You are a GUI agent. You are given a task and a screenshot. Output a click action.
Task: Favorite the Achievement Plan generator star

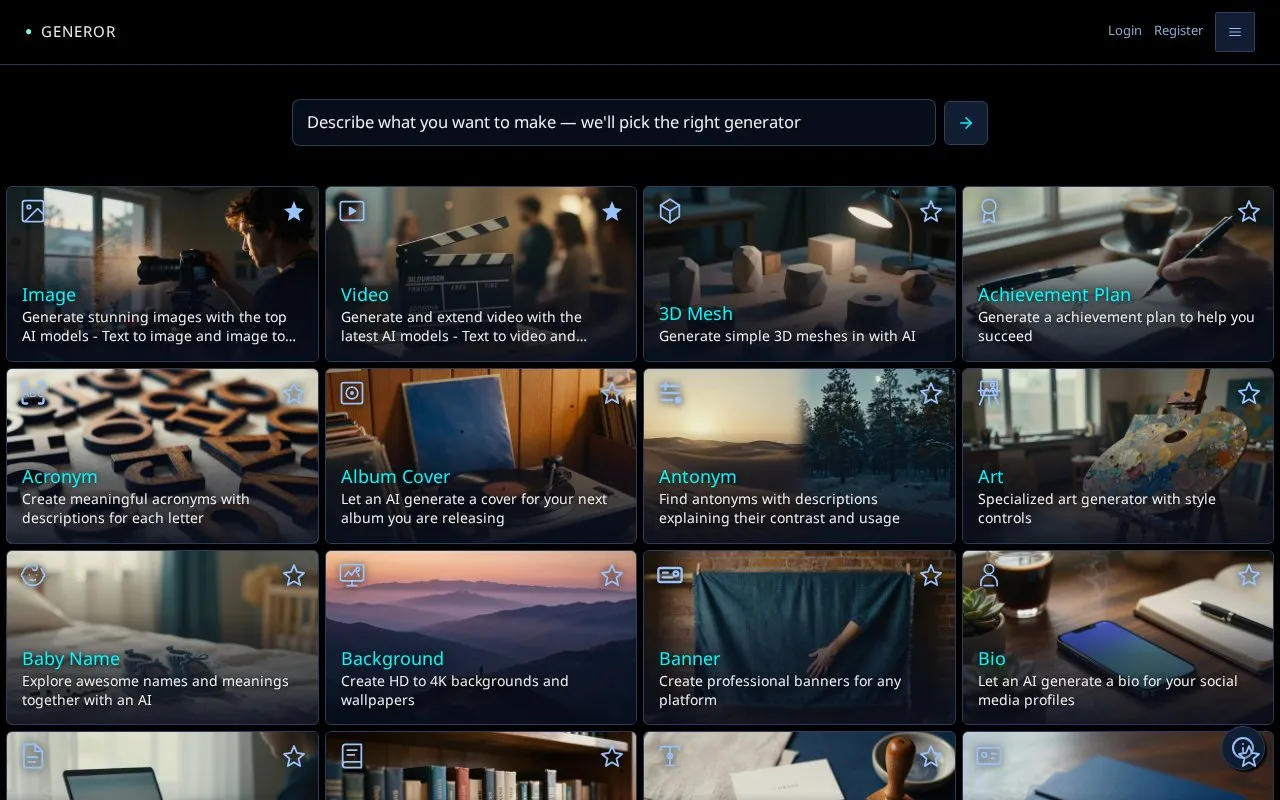[x=1249, y=211]
